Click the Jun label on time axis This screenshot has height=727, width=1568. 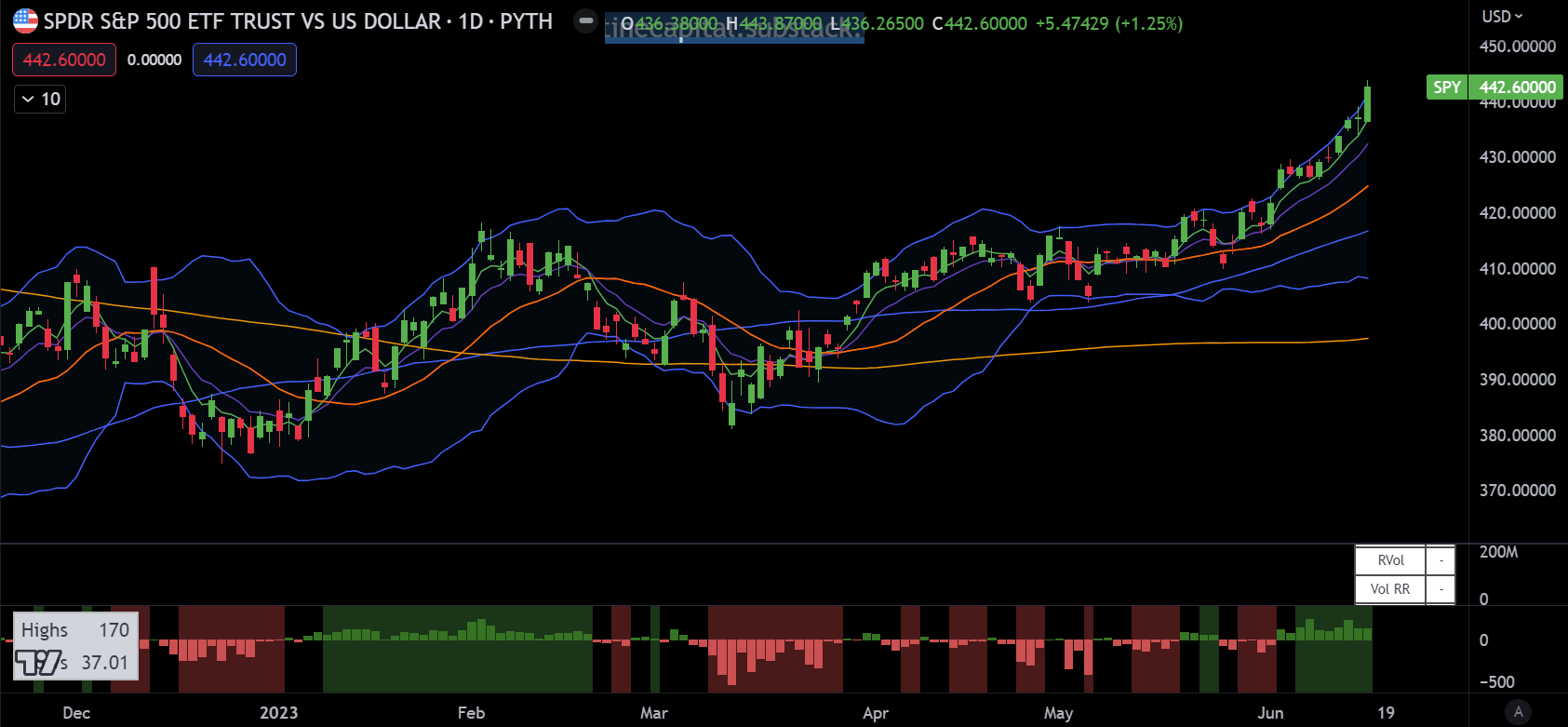tap(1270, 713)
